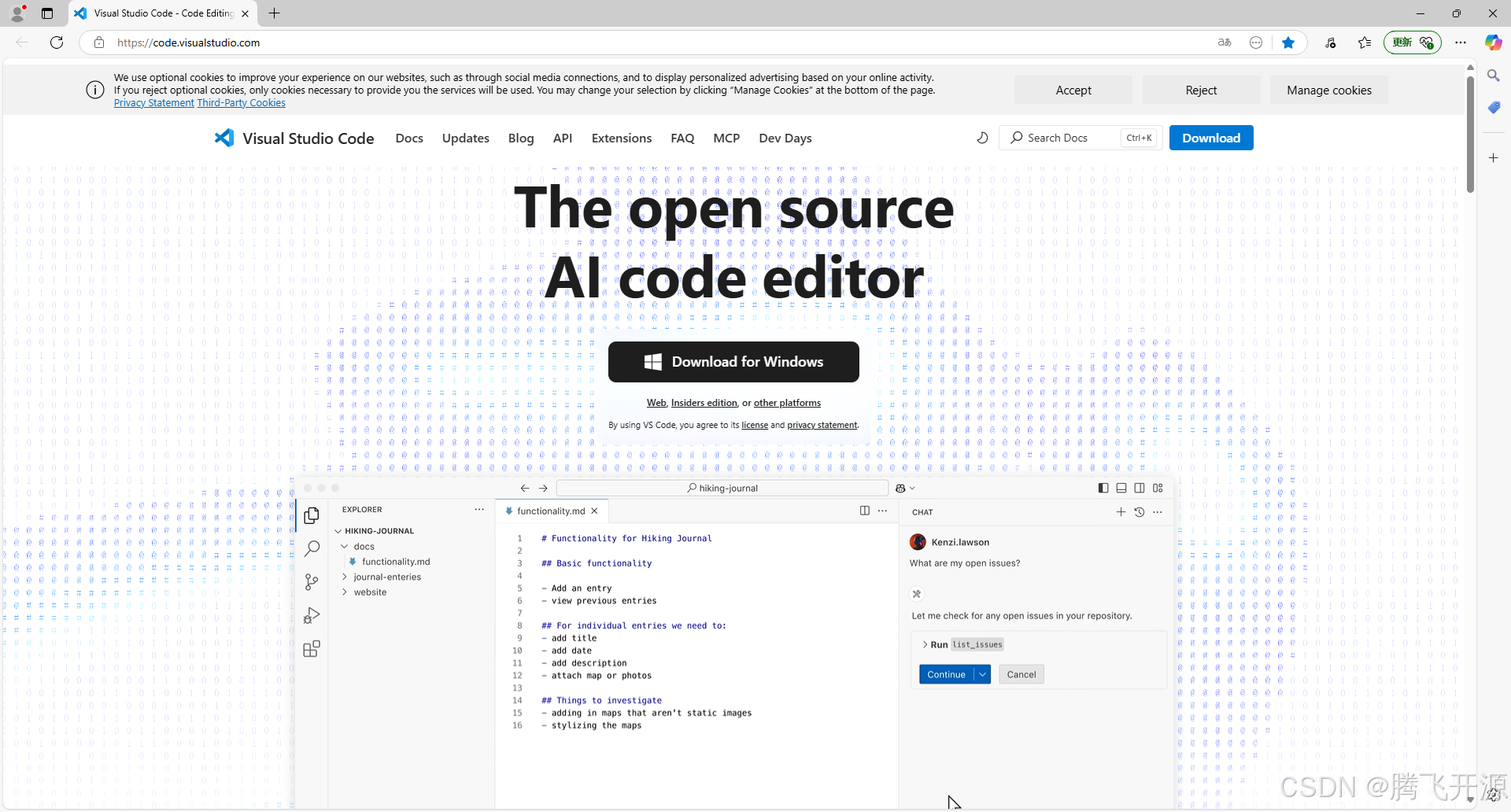Click the Search magnifier icon in activity bar
Image resolution: width=1511 pixels, height=812 pixels.
[312, 548]
